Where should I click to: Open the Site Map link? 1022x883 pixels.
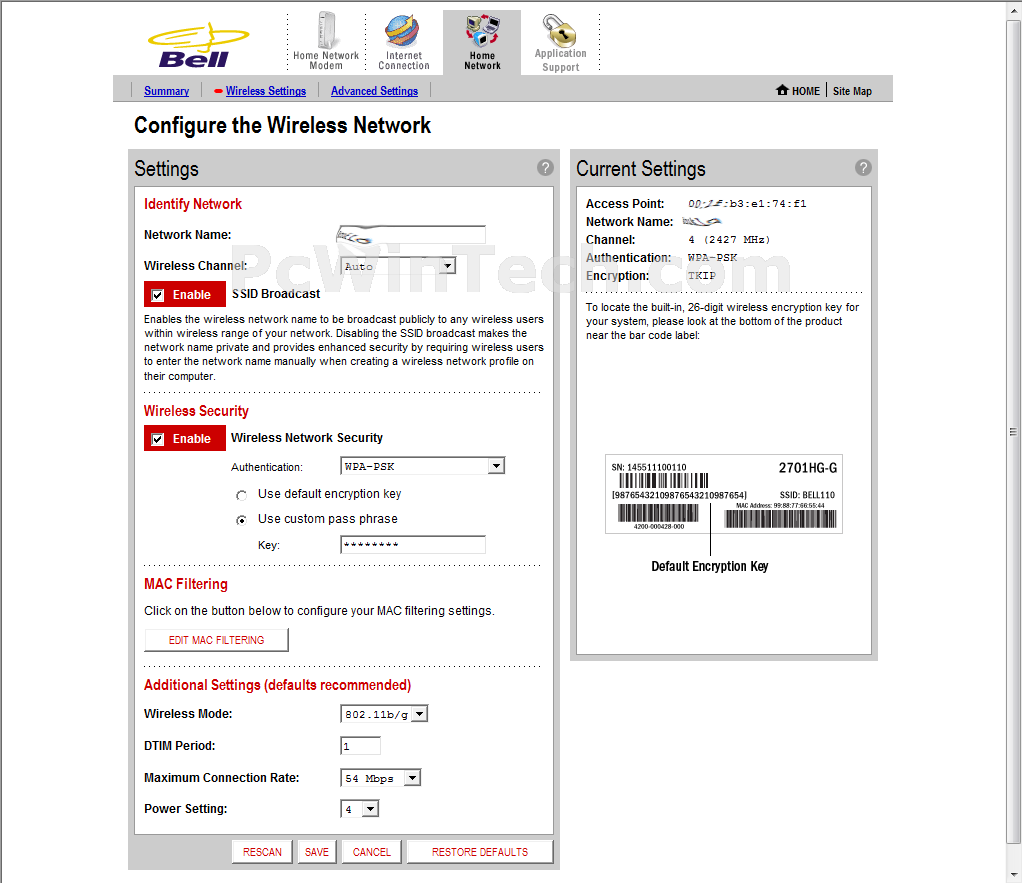click(852, 91)
